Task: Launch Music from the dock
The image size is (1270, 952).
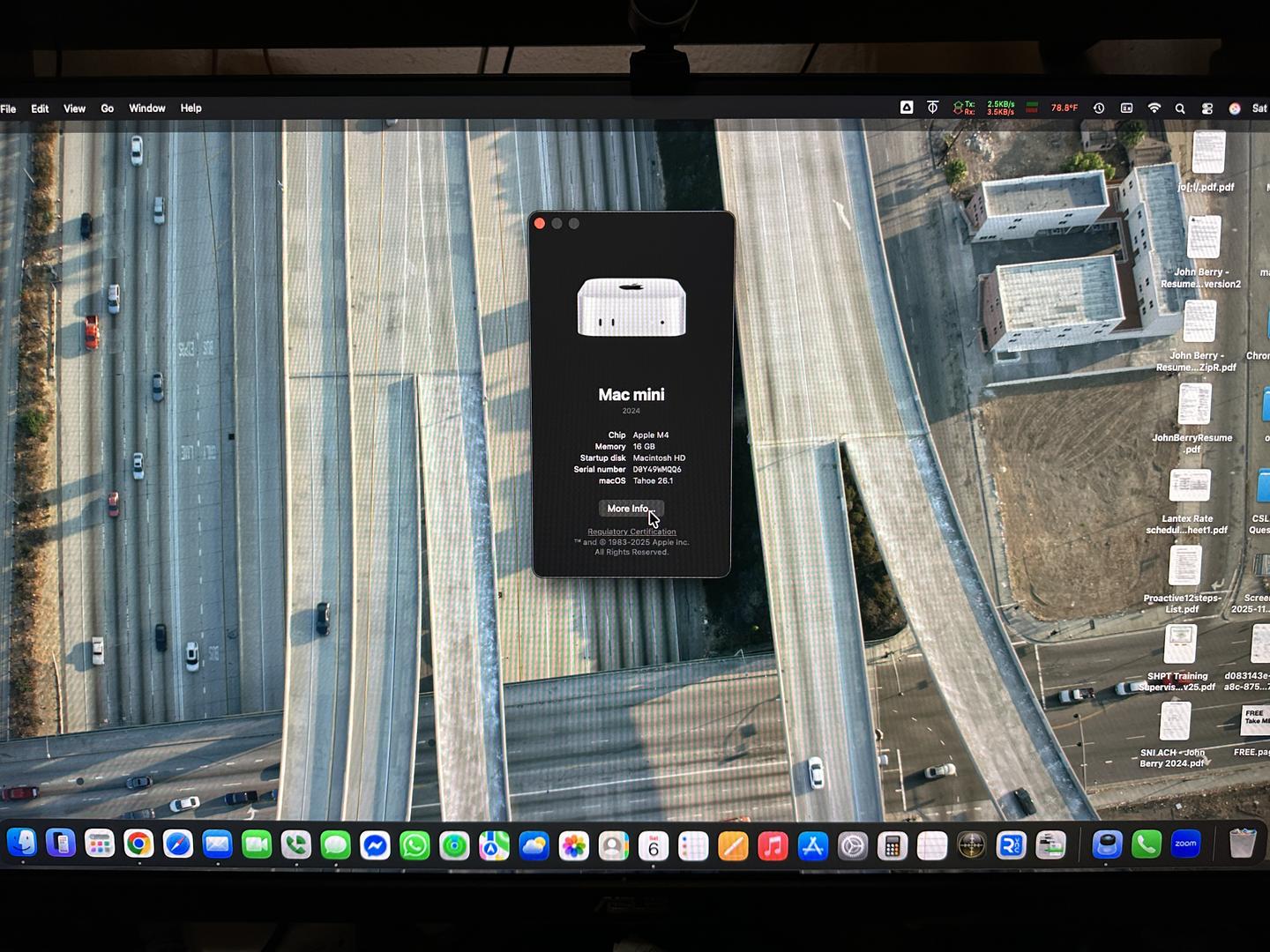Action: (773, 844)
